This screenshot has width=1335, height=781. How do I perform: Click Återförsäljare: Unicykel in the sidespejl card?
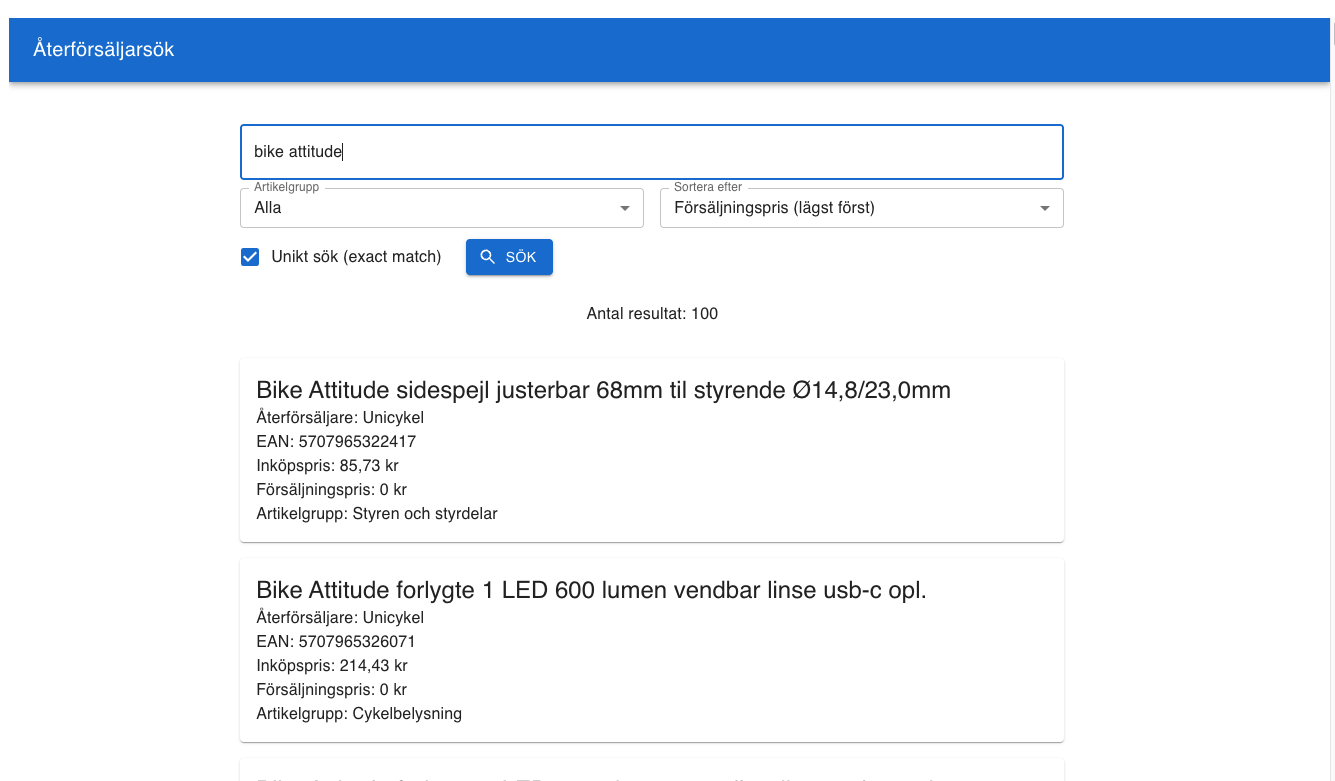(x=340, y=417)
